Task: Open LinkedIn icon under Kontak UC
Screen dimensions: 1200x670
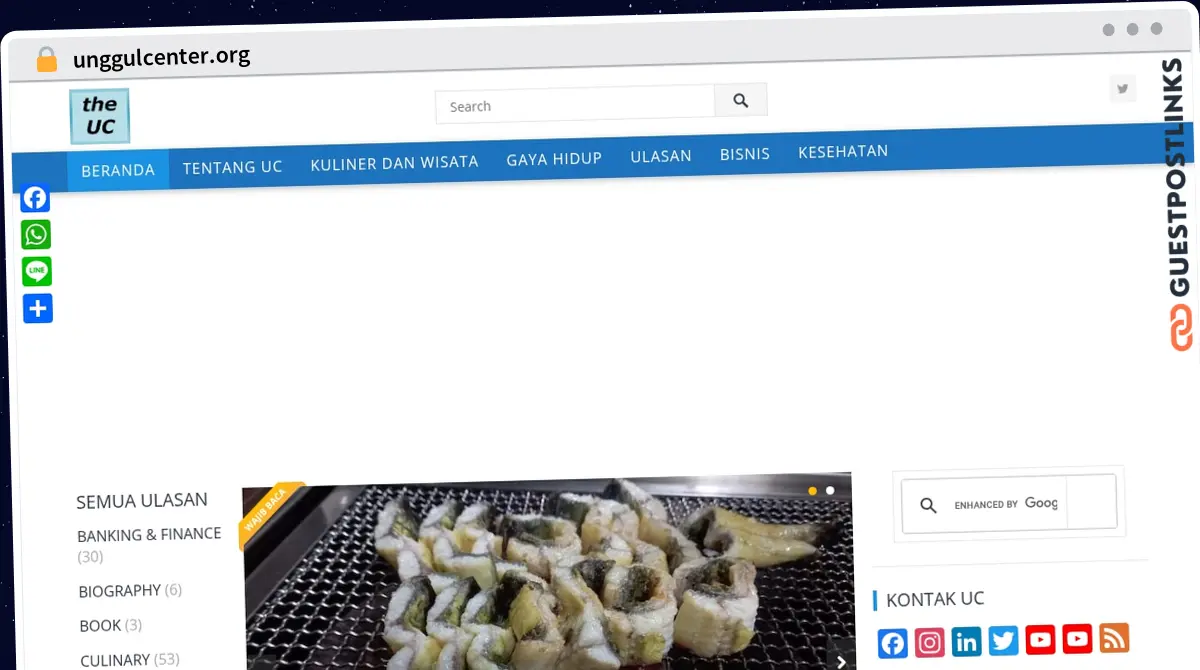Action: click(x=967, y=641)
